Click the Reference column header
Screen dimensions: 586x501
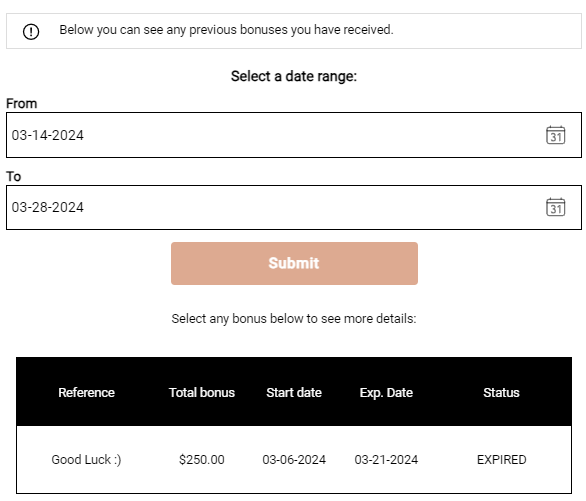(86, 393)
